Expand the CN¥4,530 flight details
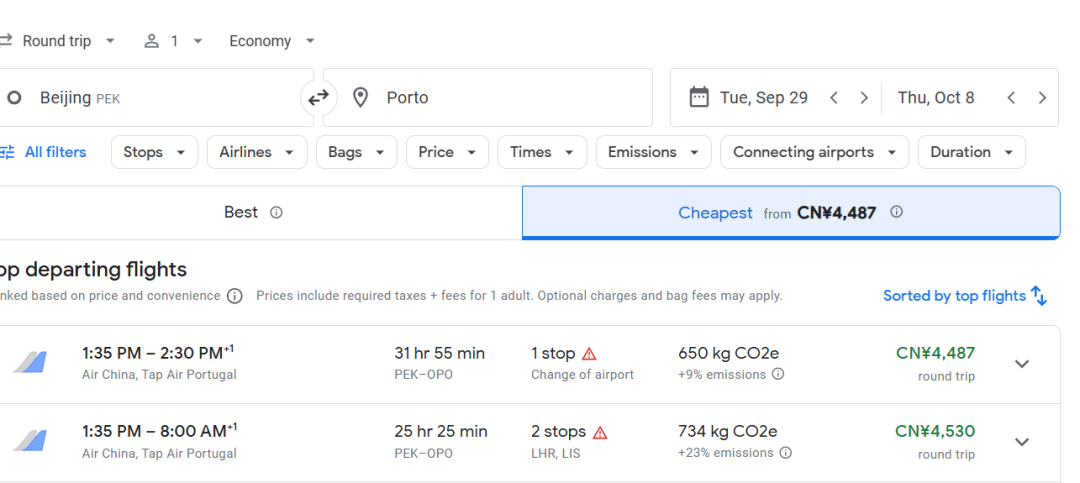1080x483 pixels. click(1022, 442)
